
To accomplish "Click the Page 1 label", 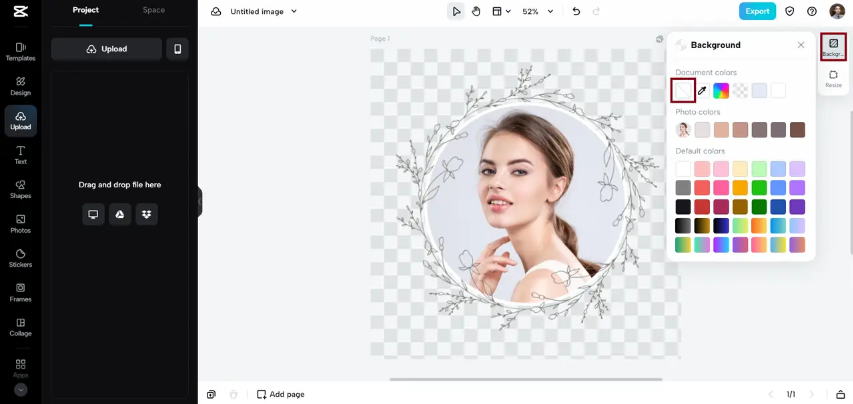I will [x=380, y=39].
